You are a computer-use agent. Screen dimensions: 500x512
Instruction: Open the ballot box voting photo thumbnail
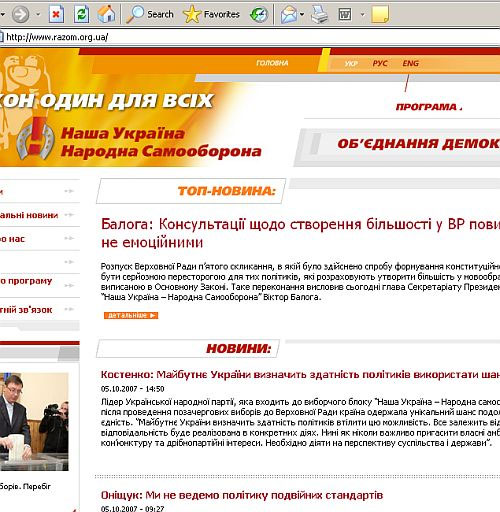click(x=34, y=422)
